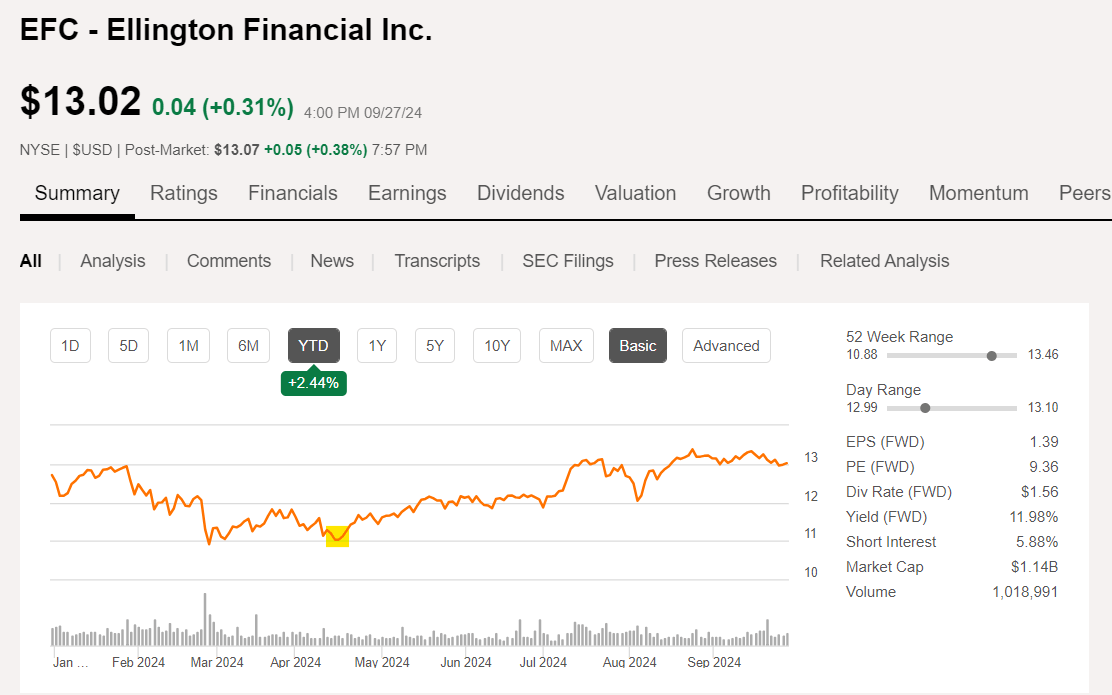Switch to 5Y chart view
This screenshot has height=695, width=1112.
tap(435, 346)
